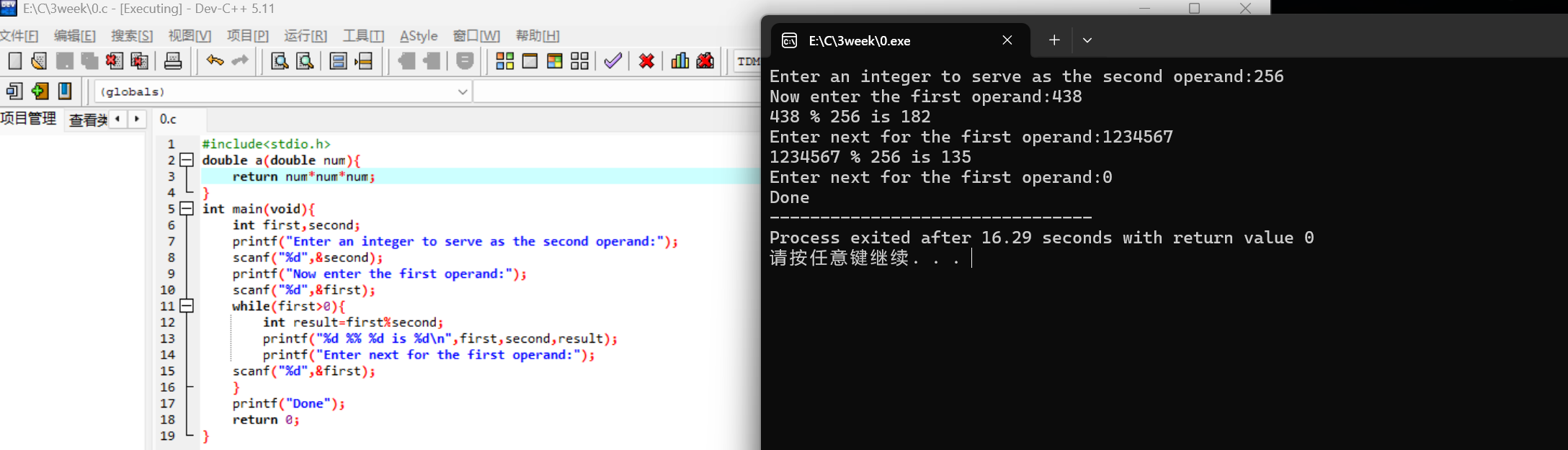Open the 帮助[H] menu
This screenshot has height=450, width=1568.
click(538, 36)
